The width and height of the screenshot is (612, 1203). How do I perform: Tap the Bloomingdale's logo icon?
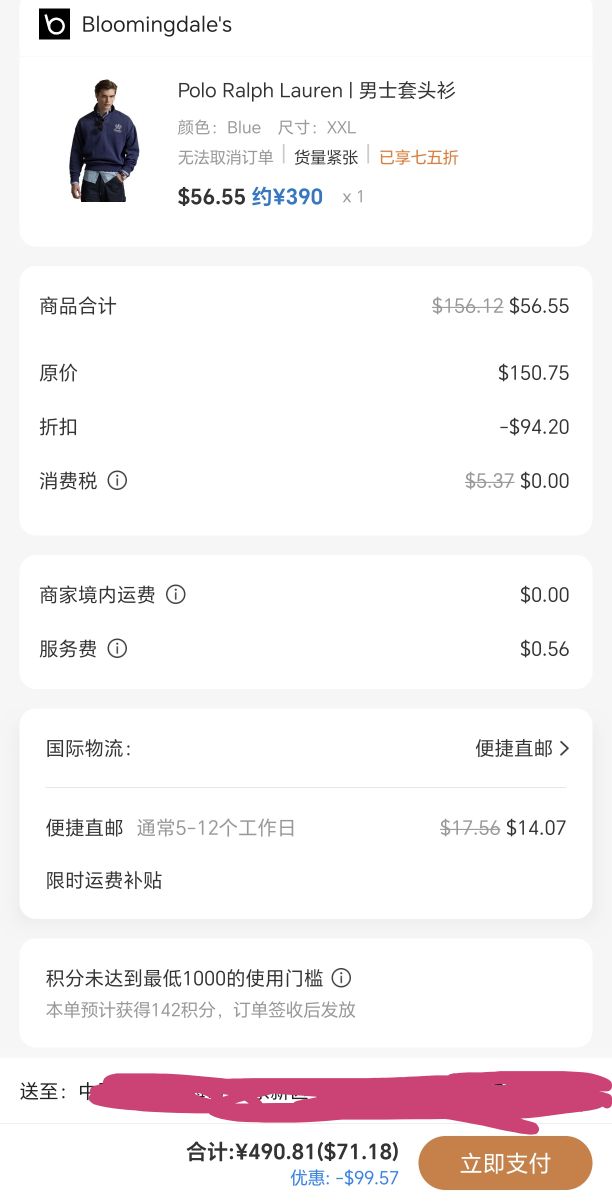pyautogui.click(x=54, y=24)
